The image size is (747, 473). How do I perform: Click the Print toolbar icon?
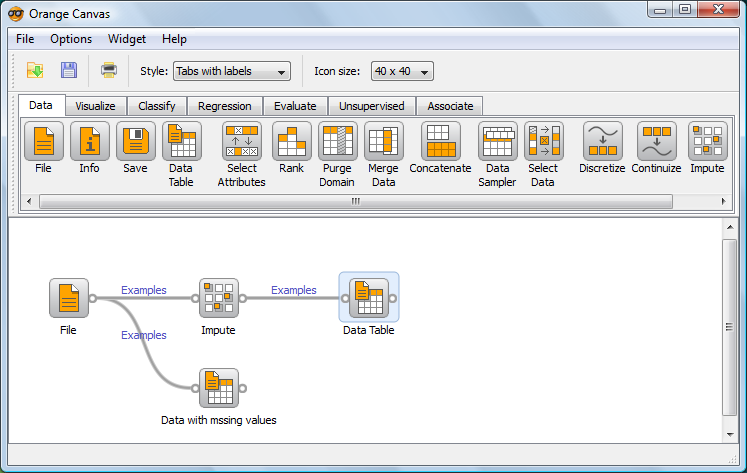click(109, 70)
